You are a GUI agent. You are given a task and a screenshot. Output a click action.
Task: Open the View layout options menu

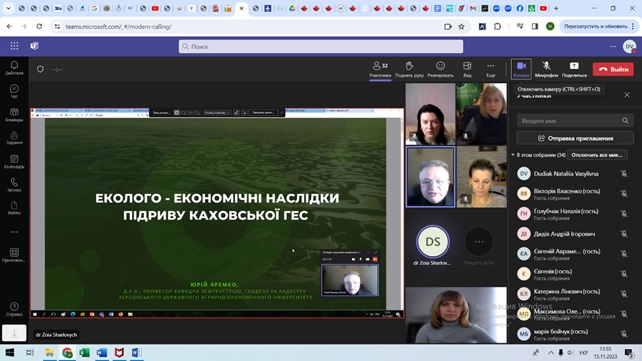(x=467, y=69)
